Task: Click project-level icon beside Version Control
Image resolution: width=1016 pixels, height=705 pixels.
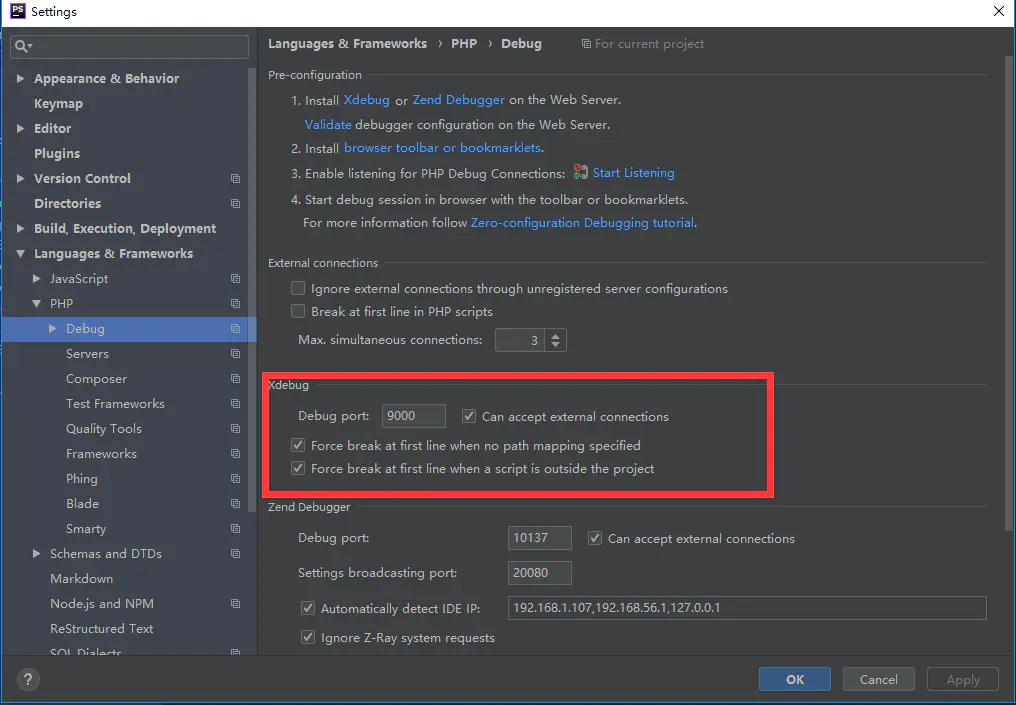Action: 235,178
